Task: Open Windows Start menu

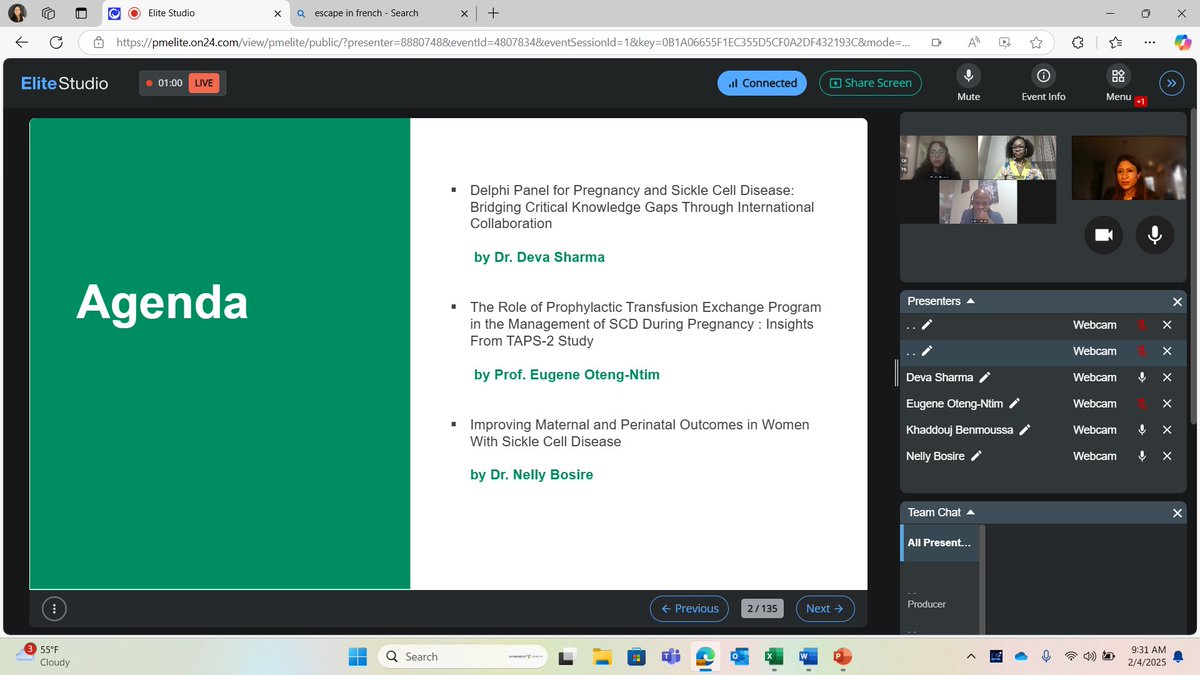Action: coord(358,656)
